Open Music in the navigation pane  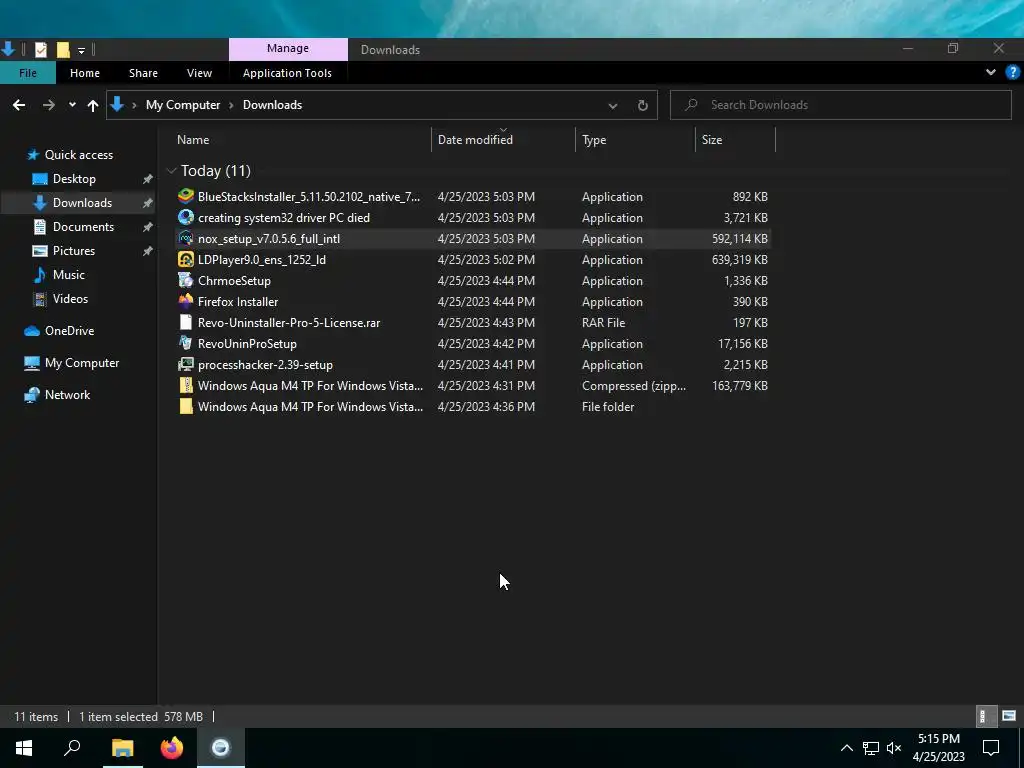(69, 274)
